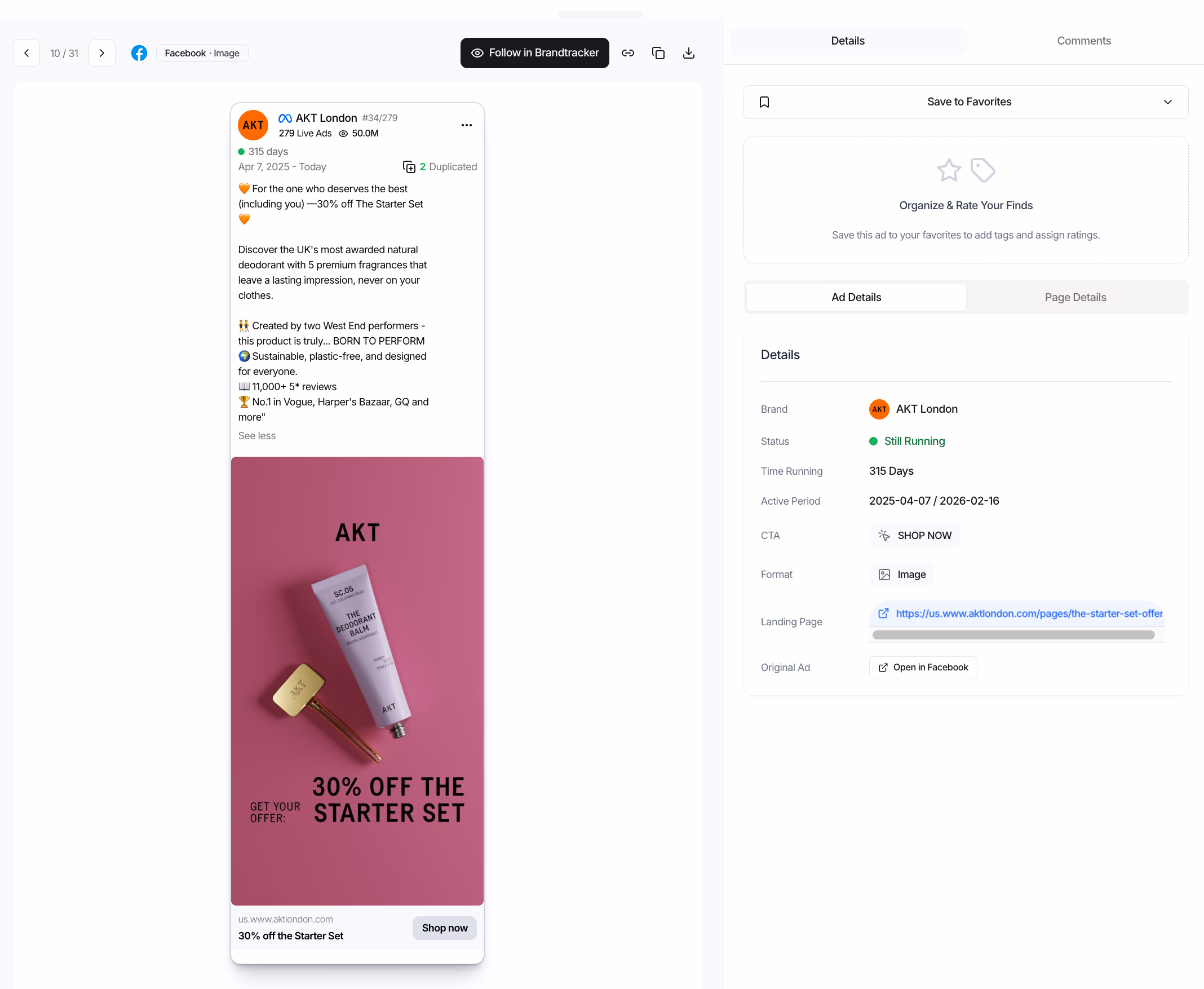Go to the next ad
The width and height of the screenshot is (1204, 989).
[x=102, y=53]
